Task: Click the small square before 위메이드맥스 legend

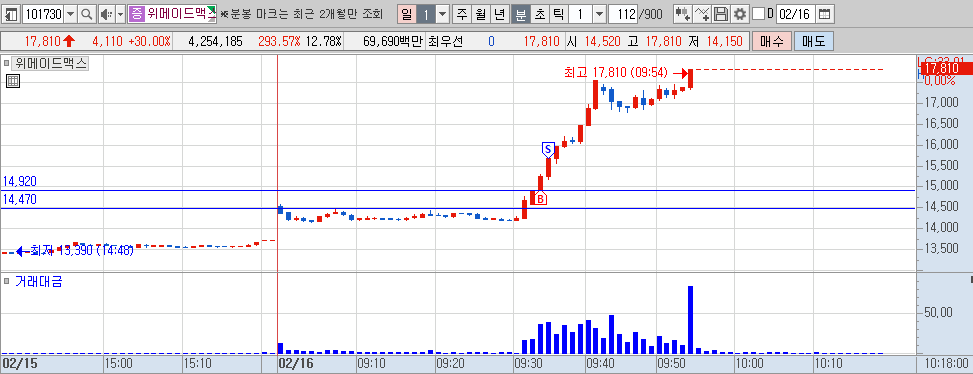Action: [7, 63]
